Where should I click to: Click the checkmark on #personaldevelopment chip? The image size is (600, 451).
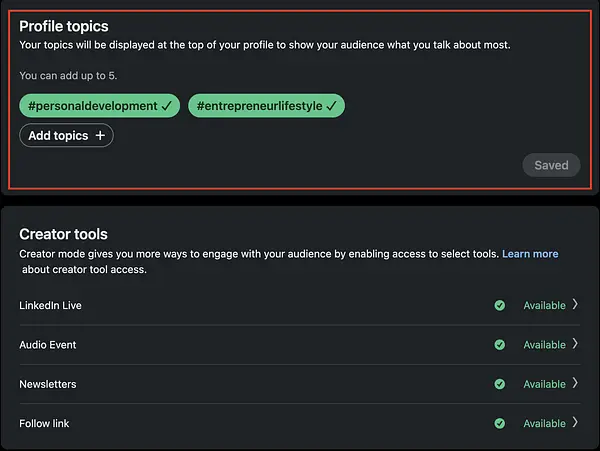166,106
